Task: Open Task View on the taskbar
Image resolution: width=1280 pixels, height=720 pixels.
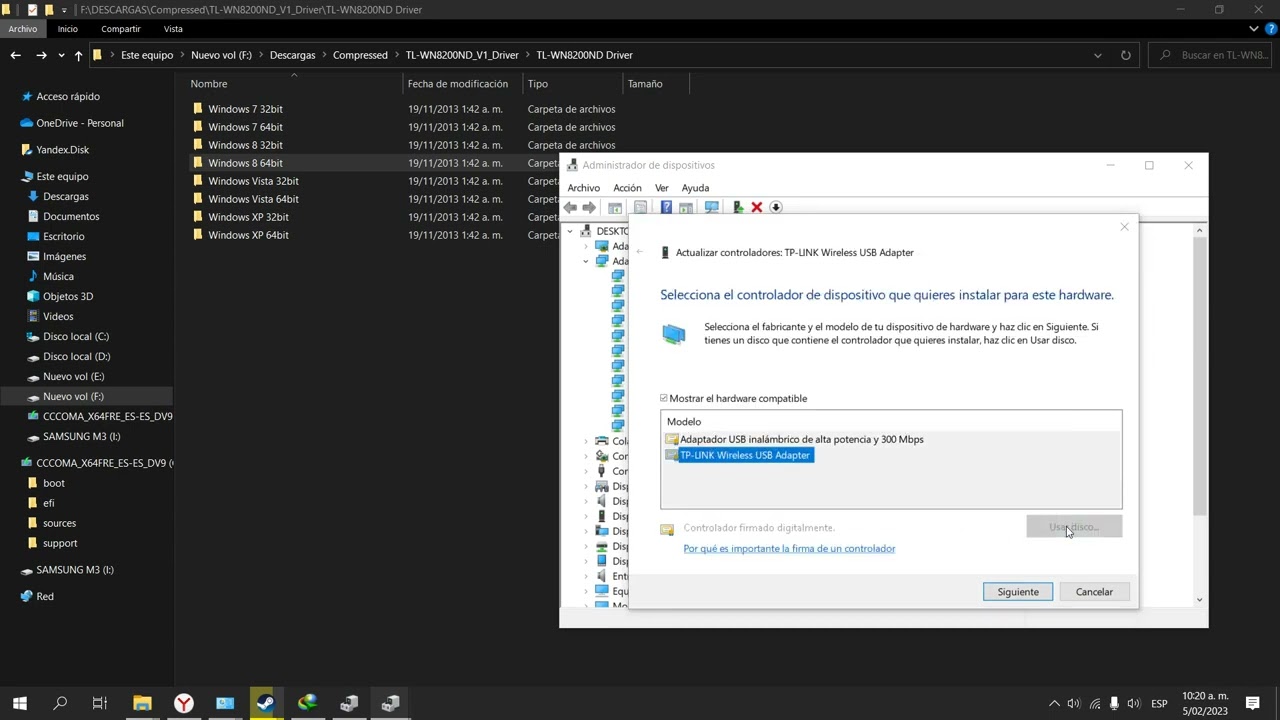Action: [100, 703]
